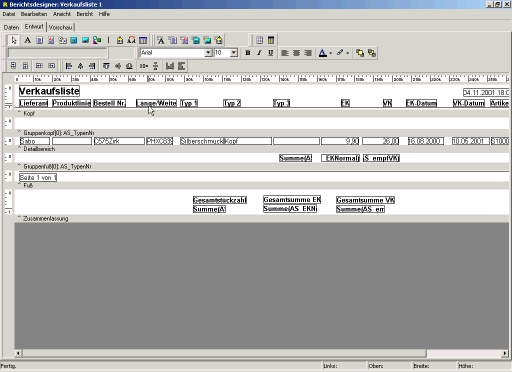
Task: Space selected objects evenly vertically
Action: (155, 66)
